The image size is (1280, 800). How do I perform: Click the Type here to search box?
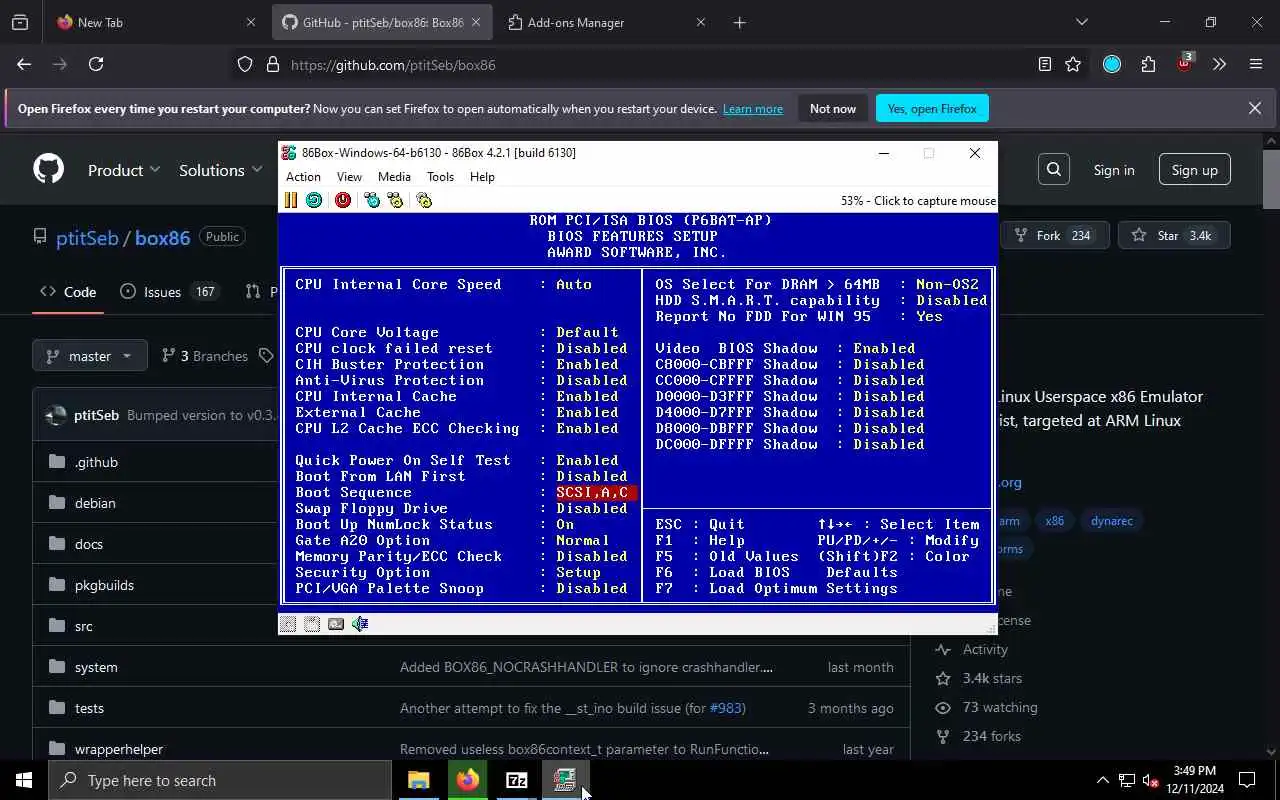pos(220,780)
